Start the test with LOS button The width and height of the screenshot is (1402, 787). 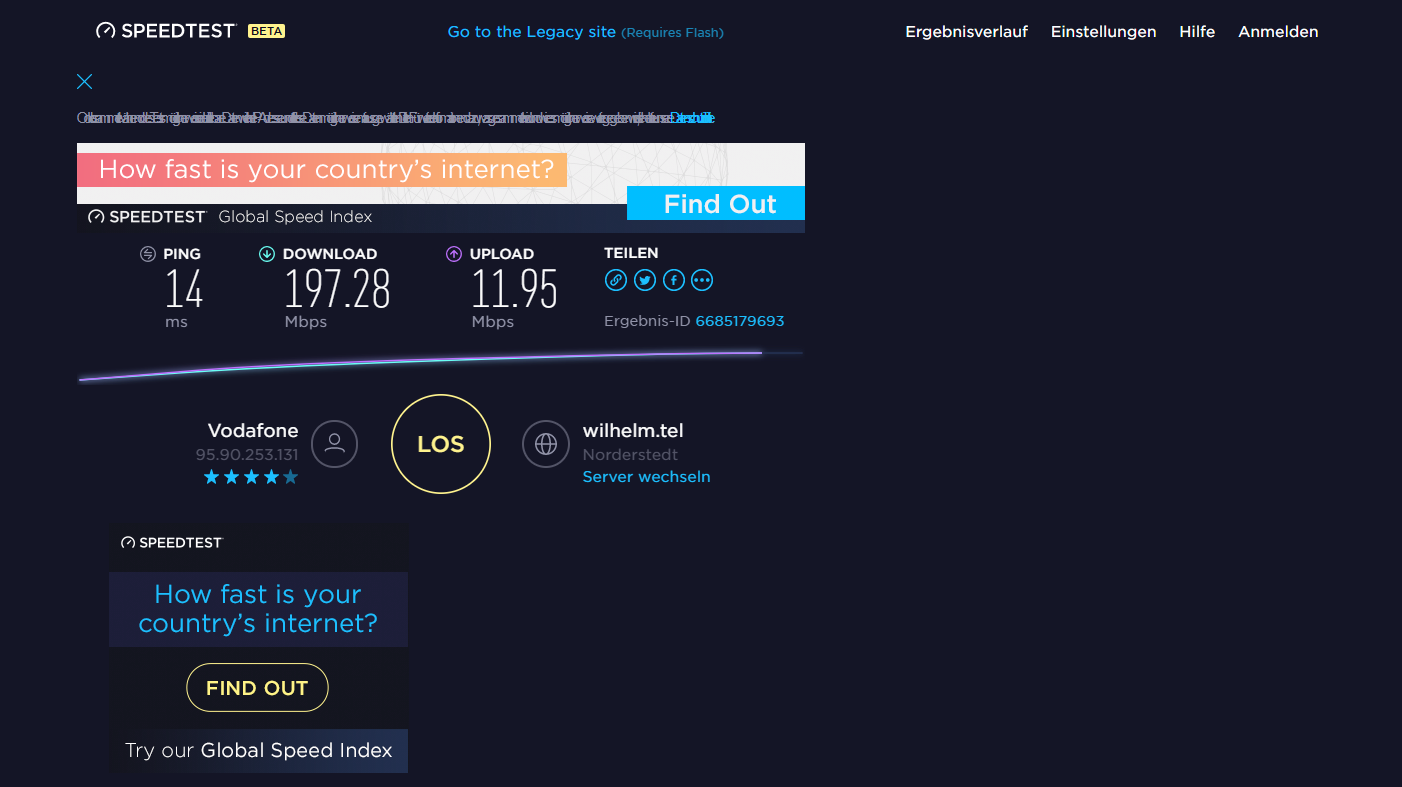point(441,444)
